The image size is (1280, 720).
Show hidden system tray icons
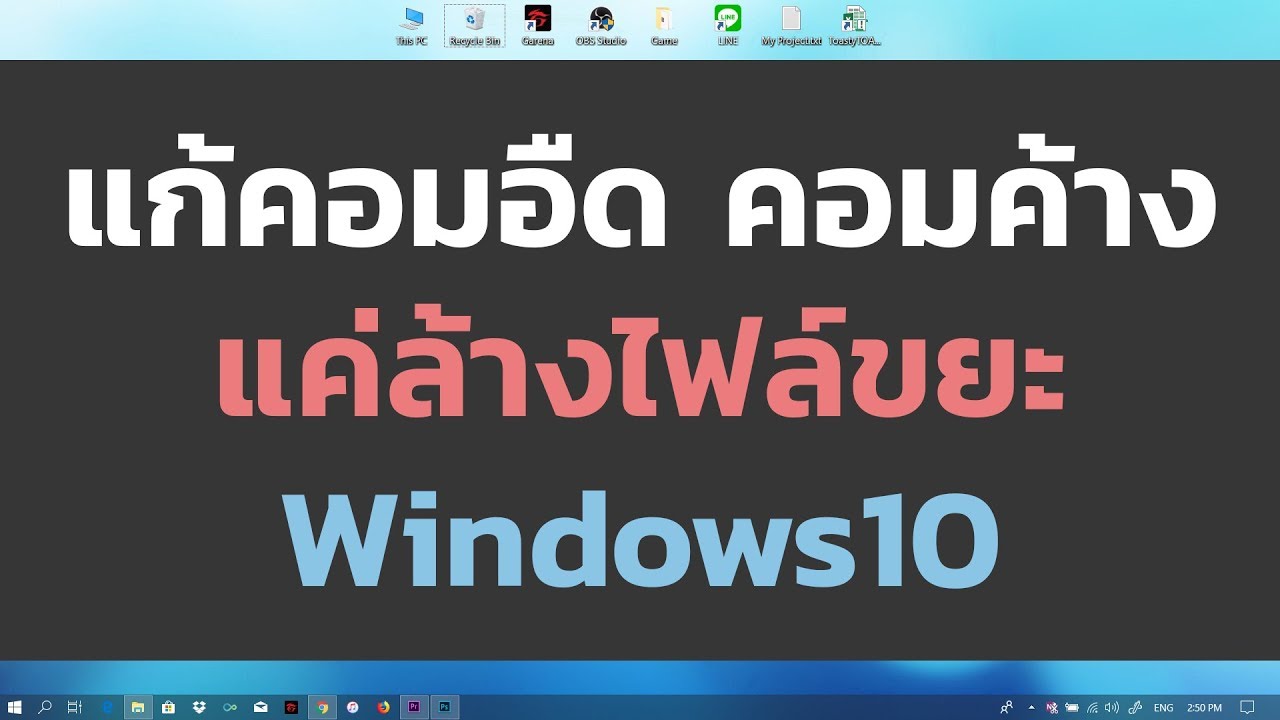click(x=1031, y=707)
